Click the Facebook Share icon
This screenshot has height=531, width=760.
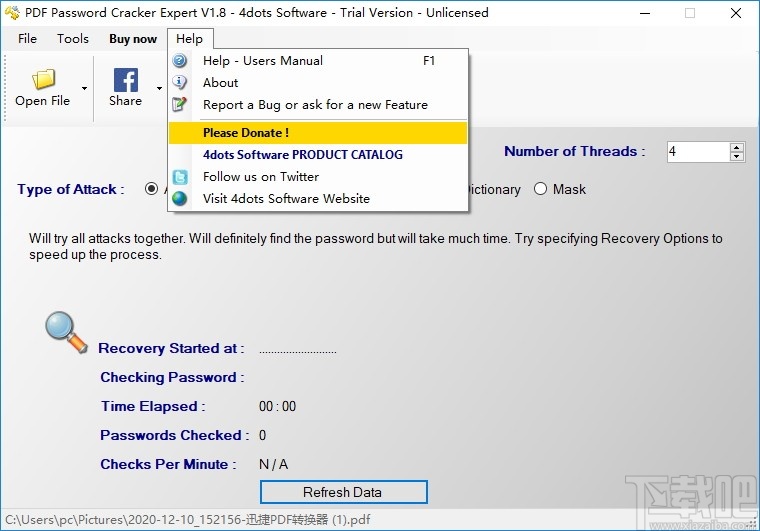pos(126,80)
